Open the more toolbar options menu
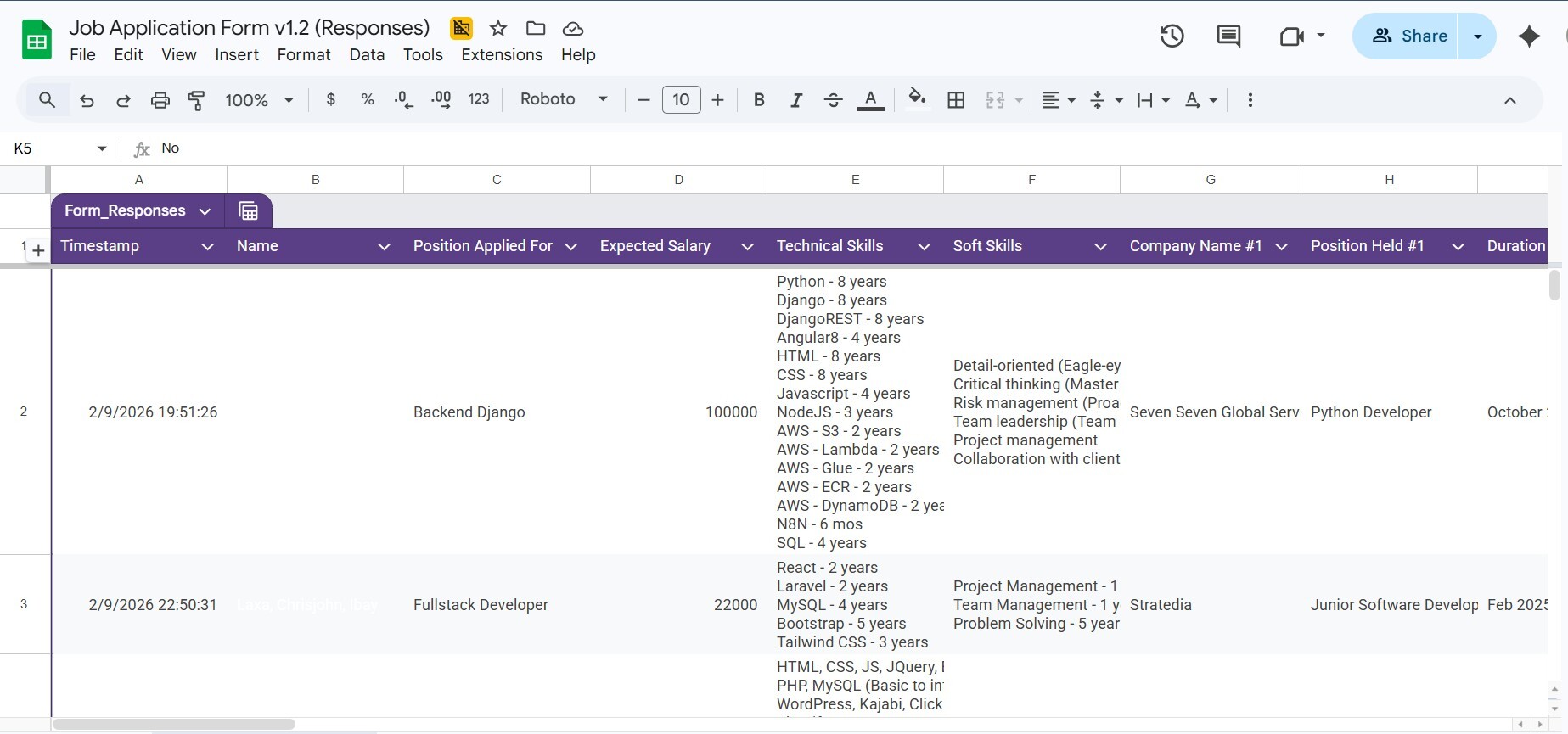Viewport: 1568px width, 734px height. (1250, 100)
